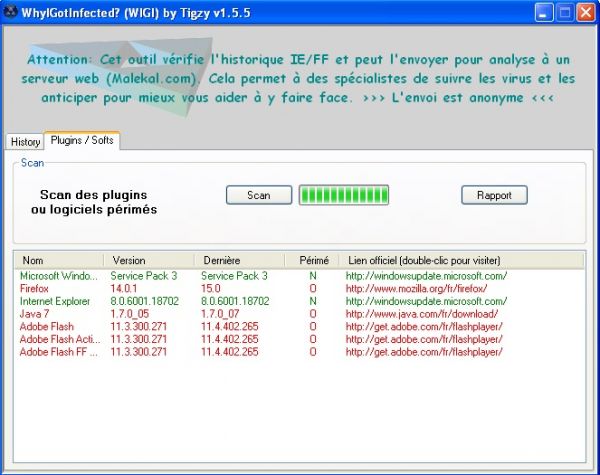This screenshot has height=475, width=600.
Task: Select the Adobe Flash Acti... row name
Action: 60,339
